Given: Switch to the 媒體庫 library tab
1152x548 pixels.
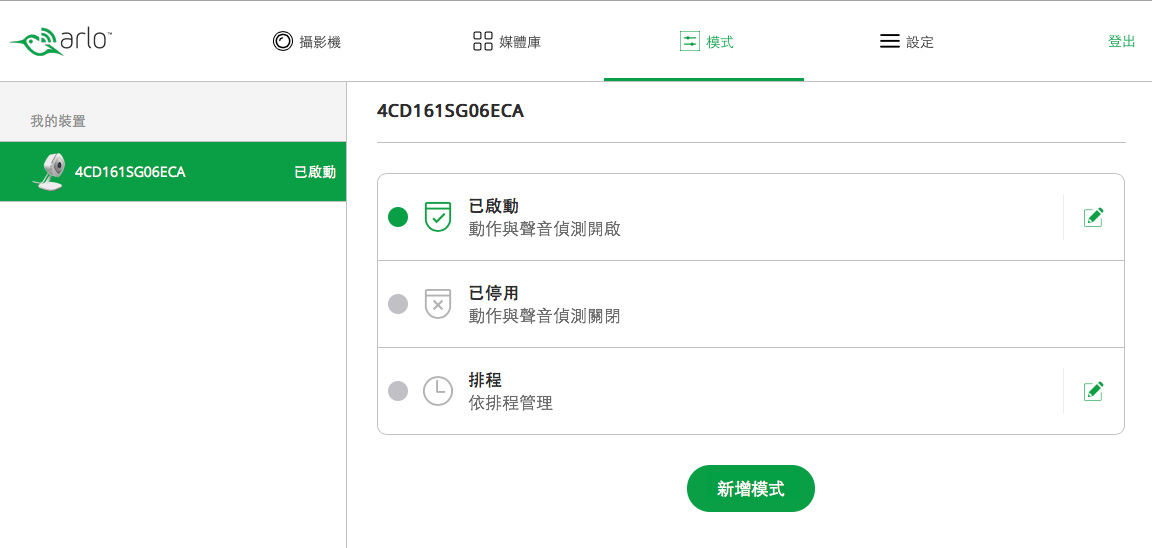Looking at the screenshot, I should pos(507,42).
